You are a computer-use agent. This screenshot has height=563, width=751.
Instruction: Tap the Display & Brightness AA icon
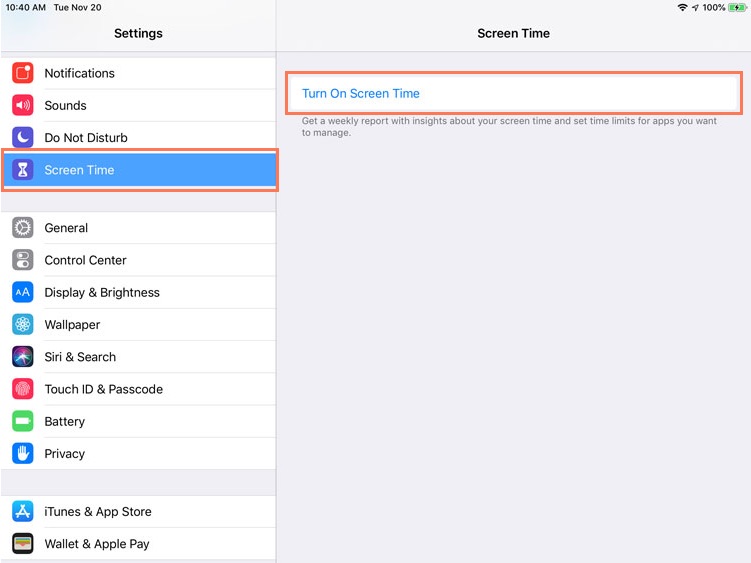23,292
